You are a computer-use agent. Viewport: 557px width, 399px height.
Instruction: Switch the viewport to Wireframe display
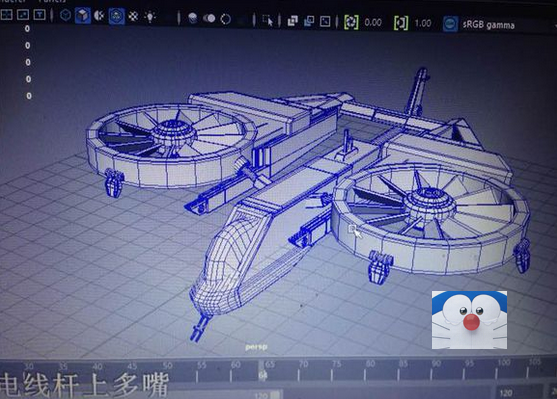point(66,16)
